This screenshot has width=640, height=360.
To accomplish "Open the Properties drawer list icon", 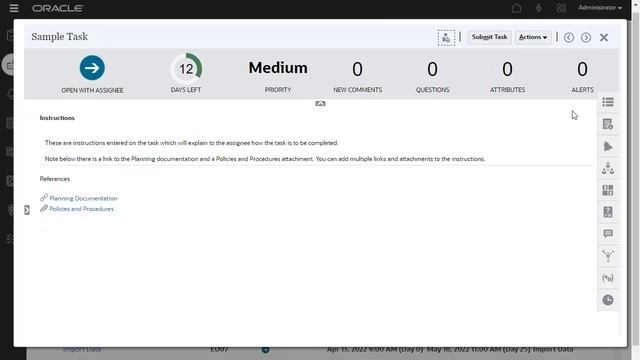I will point(608,102).
